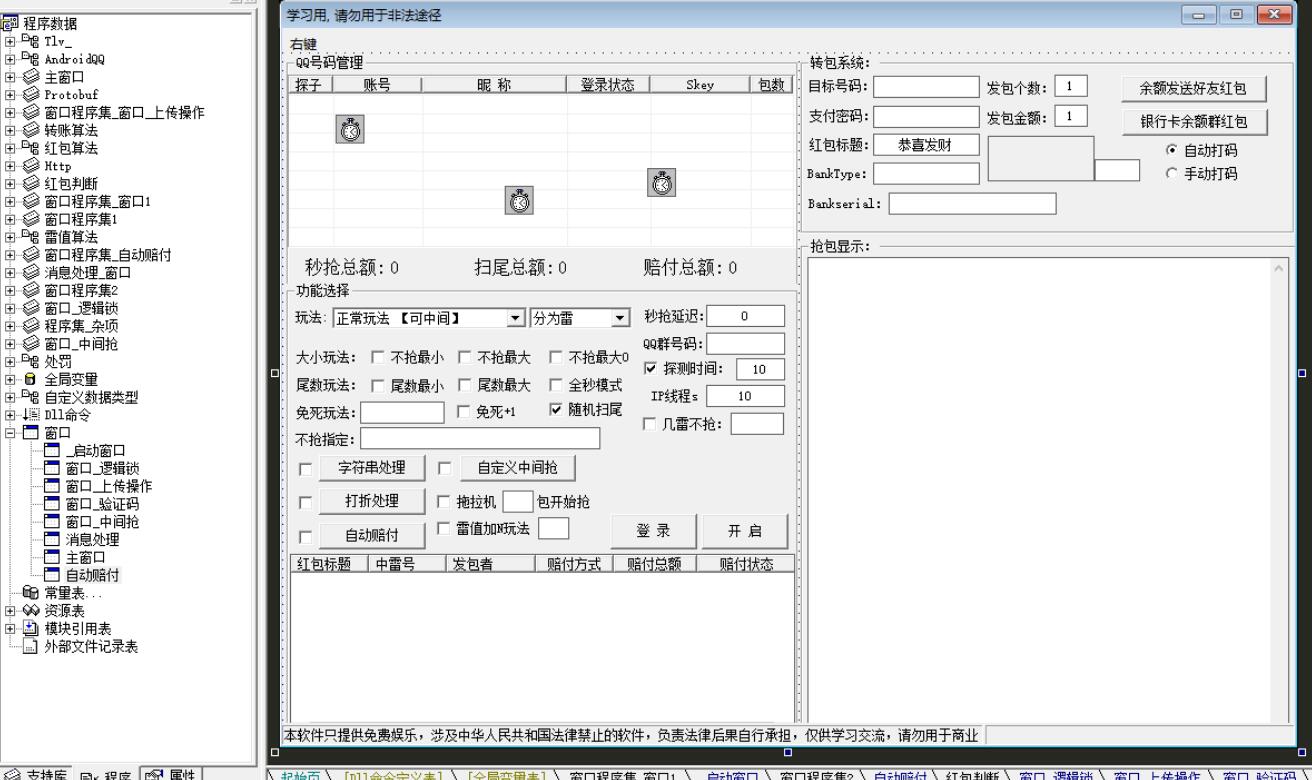
Task: Check the 尾数最大 option
Action: (x=464, y=385)
